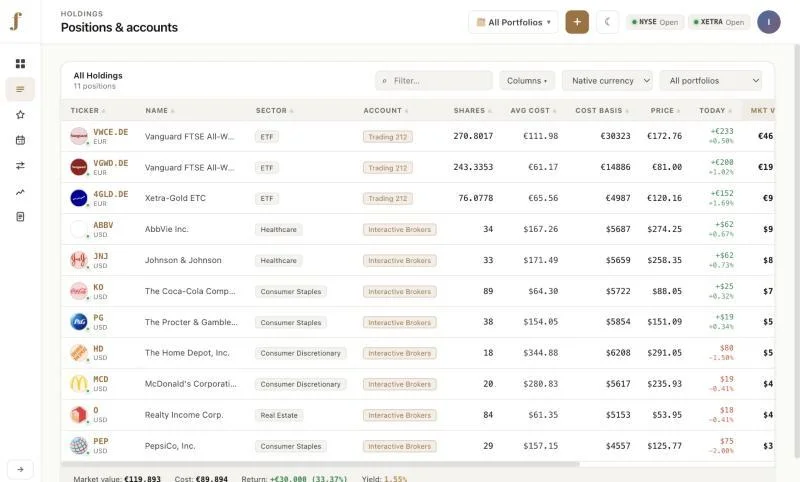This screenshot has width=800, height=482.
Task: Click the Real Estate sector tag
Action: pos(279,415)
